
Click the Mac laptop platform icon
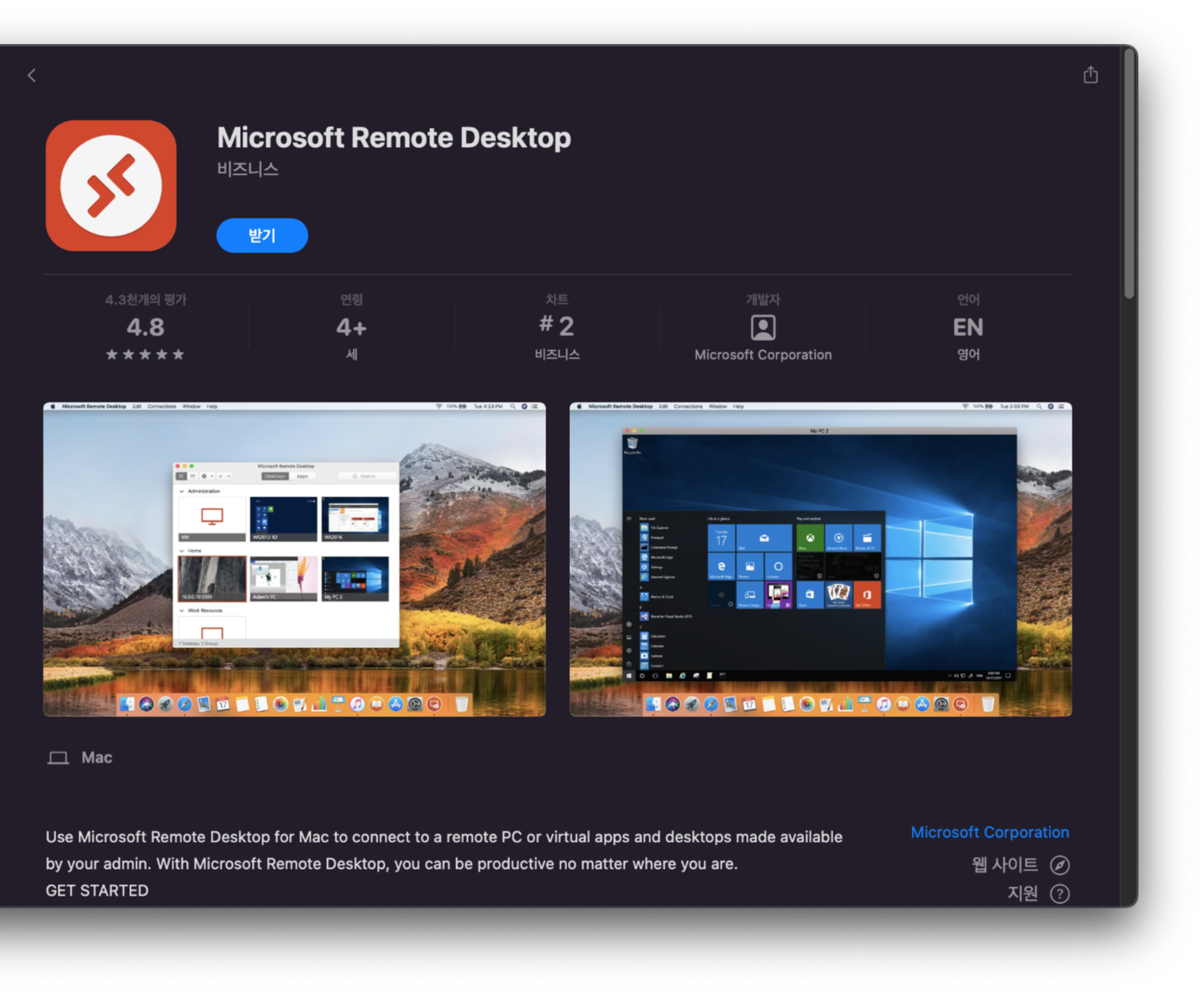(58, 758)
